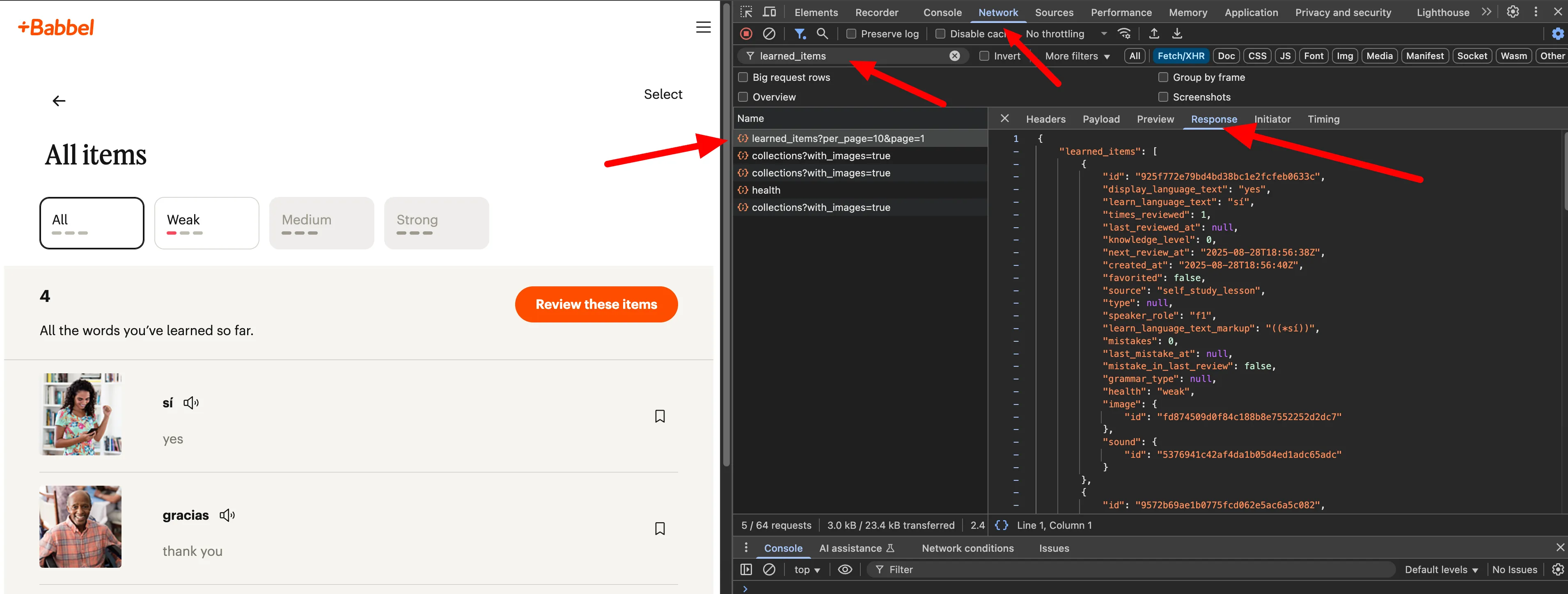Screen dimensions: 1568x594
Task: Check the Invert filter checkbox
Action: coord(983,56)
